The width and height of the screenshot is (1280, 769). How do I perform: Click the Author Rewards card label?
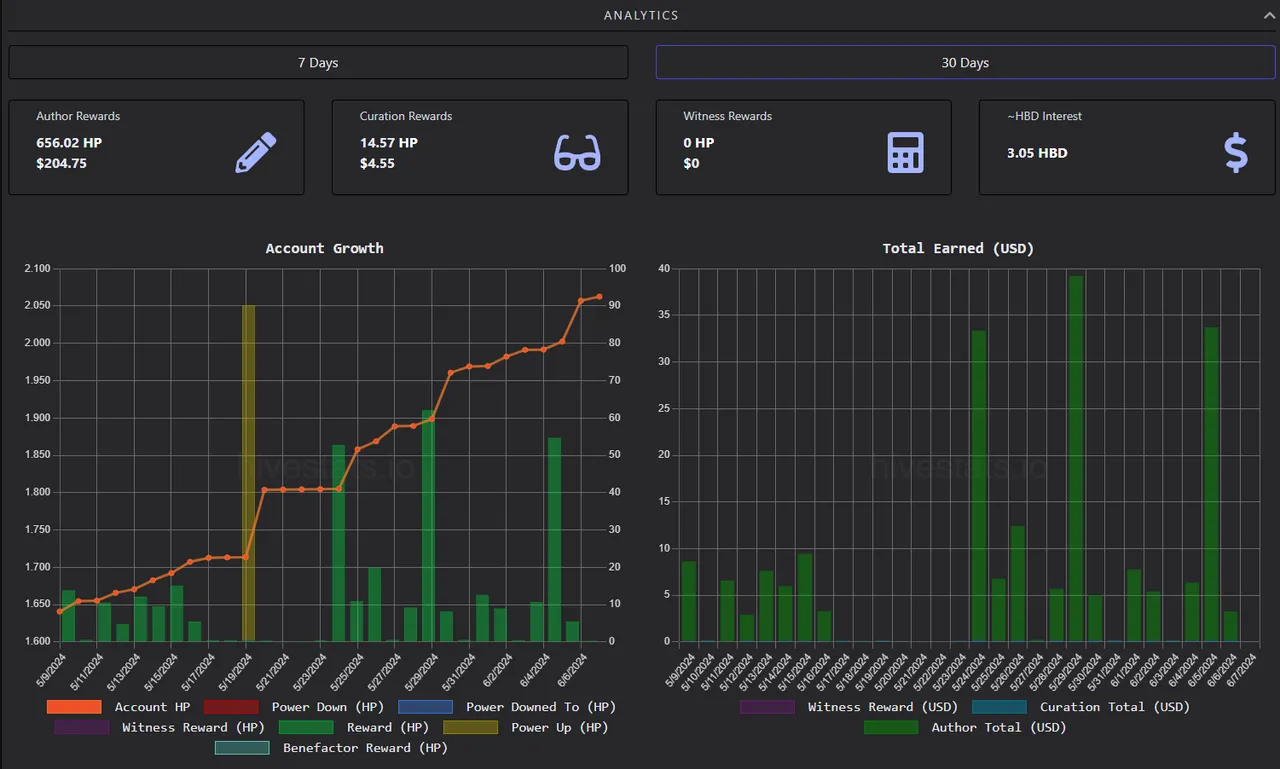point(78,116)
